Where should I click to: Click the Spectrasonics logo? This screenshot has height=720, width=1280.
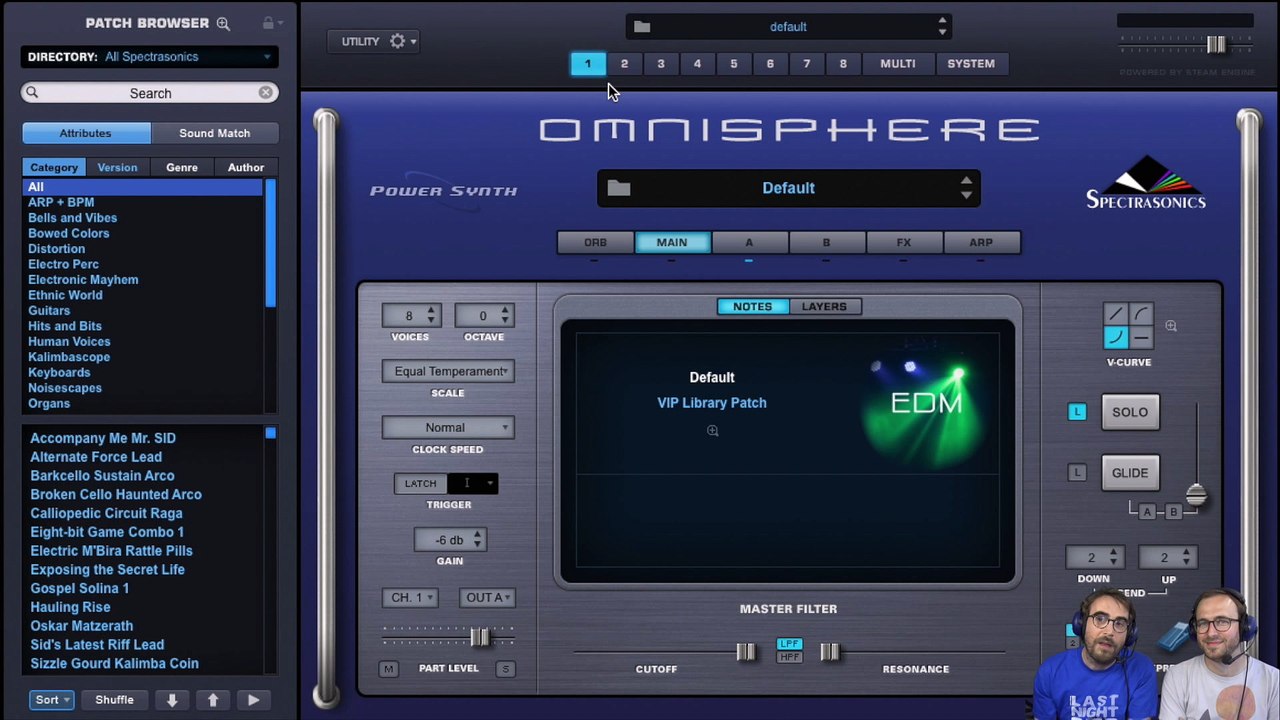pos(1146,182)
